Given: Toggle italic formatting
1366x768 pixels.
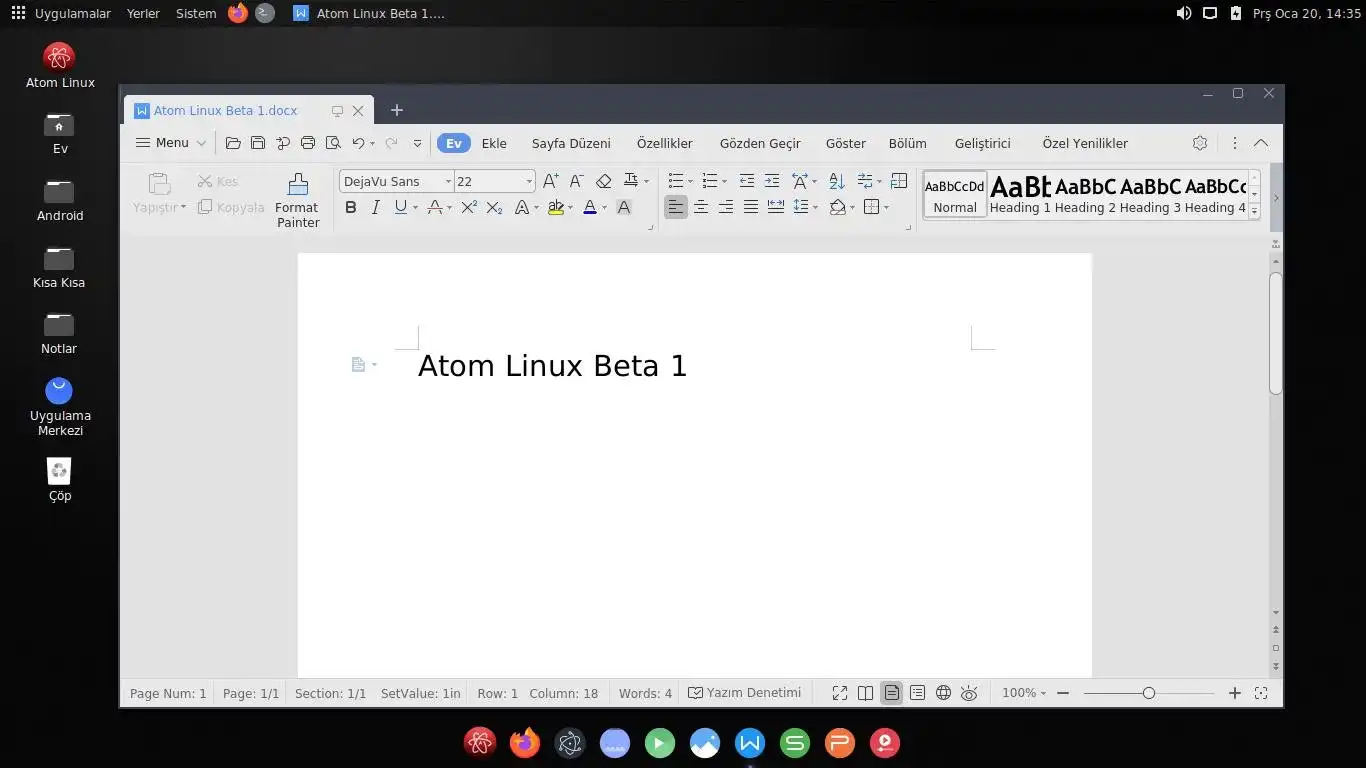Looking at the screenshot, I should 375,207.
